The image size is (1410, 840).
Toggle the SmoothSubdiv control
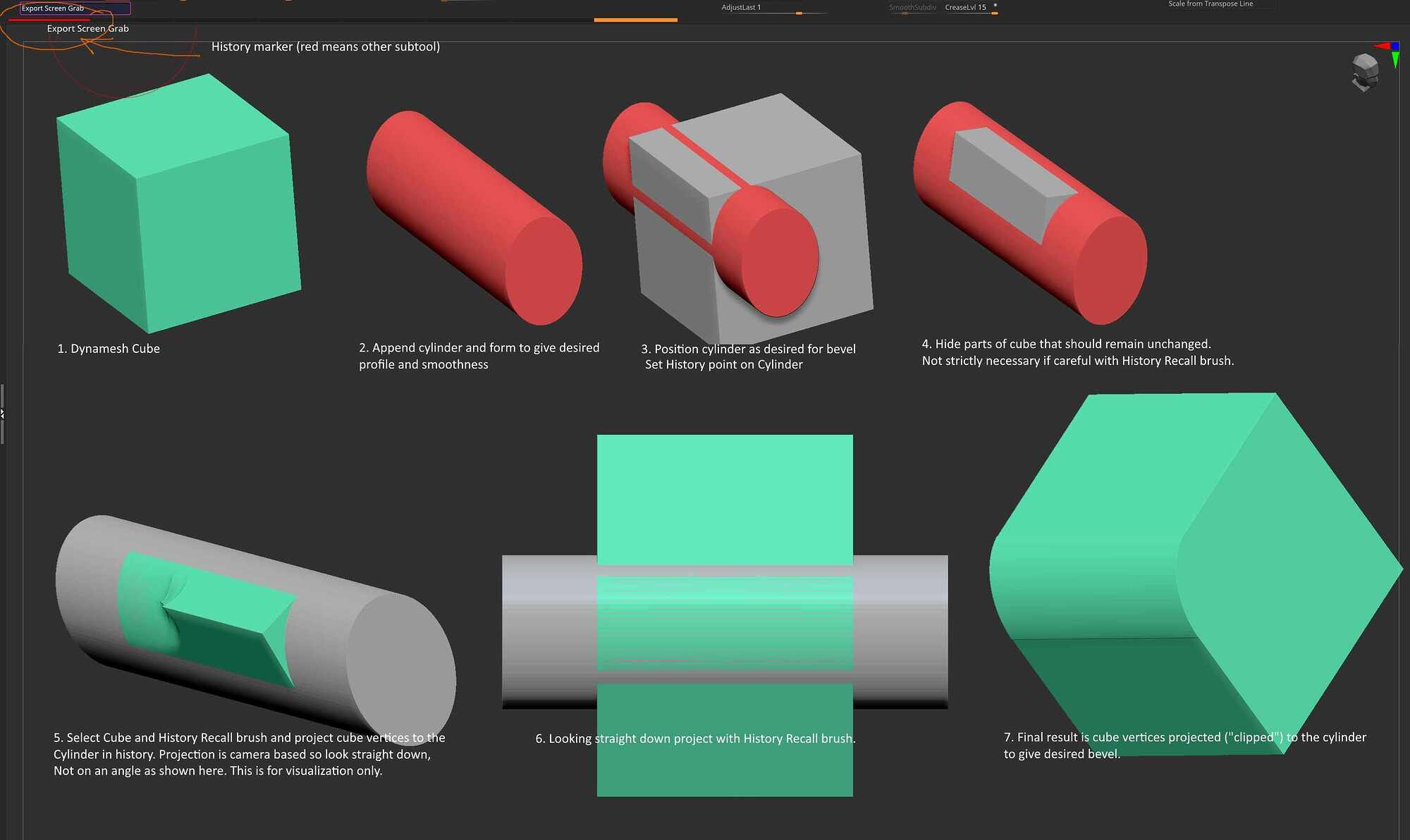click(912, 7)
